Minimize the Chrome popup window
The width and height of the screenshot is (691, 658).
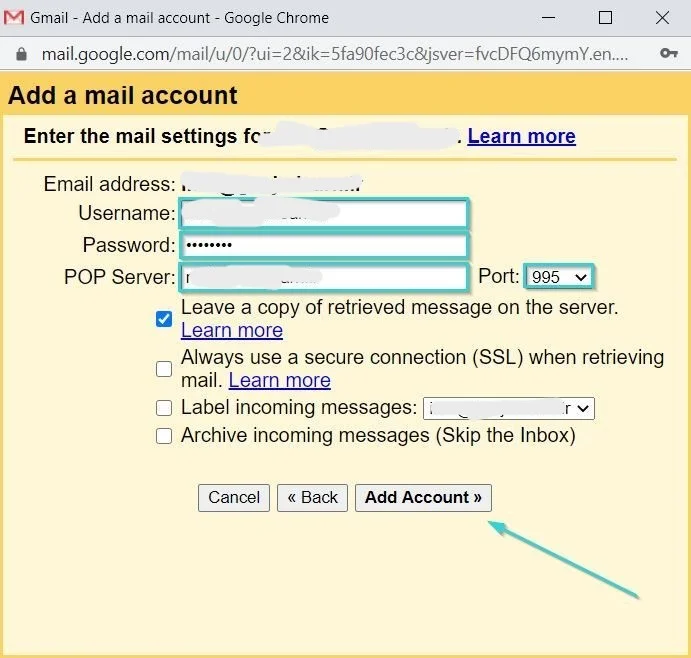click(x=548, y=18)
